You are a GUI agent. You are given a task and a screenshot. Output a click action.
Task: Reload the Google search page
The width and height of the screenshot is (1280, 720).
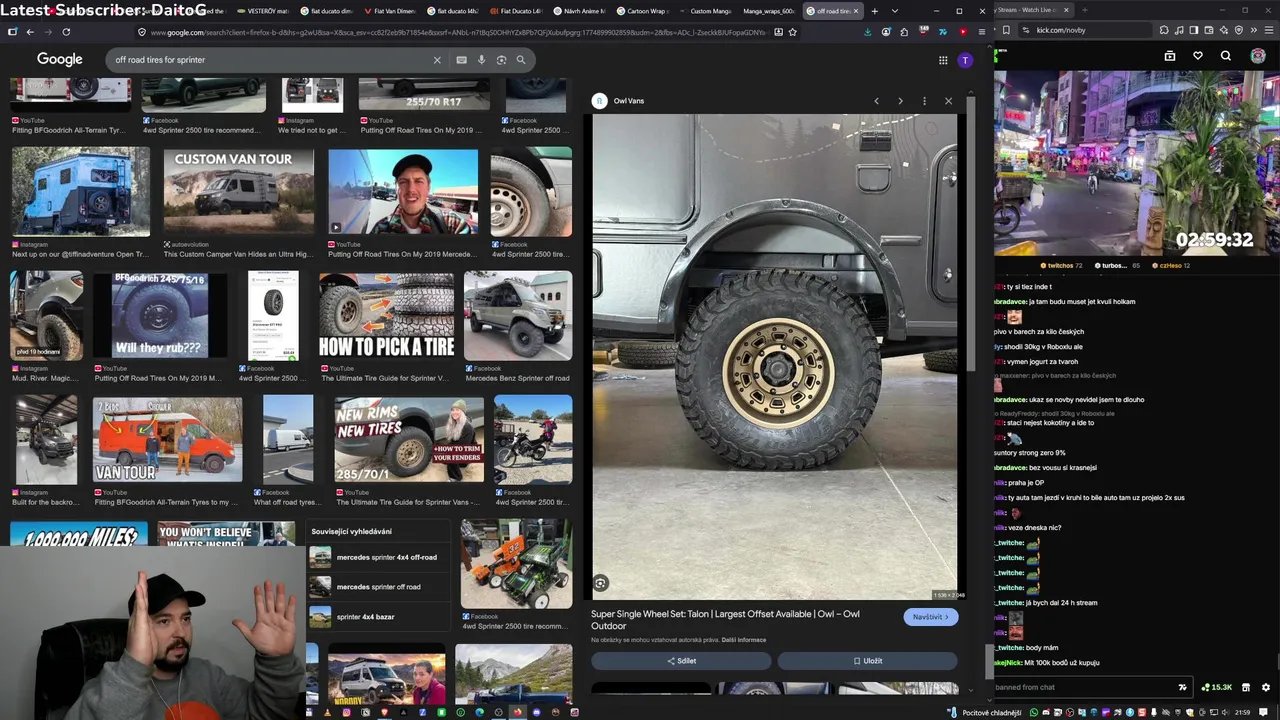pyautogui.click(x=66, y=32)
